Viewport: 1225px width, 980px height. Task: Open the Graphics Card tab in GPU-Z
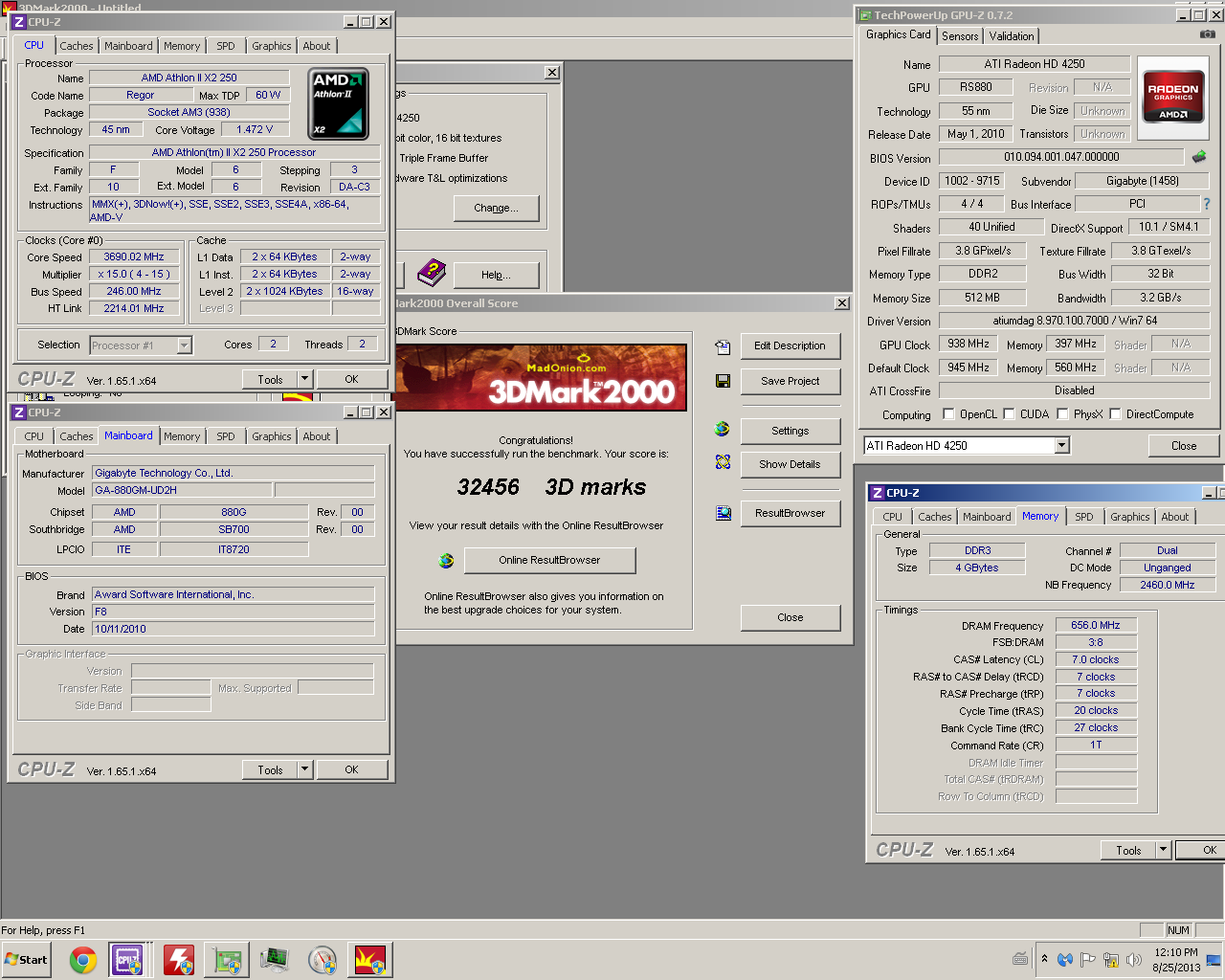898,34
